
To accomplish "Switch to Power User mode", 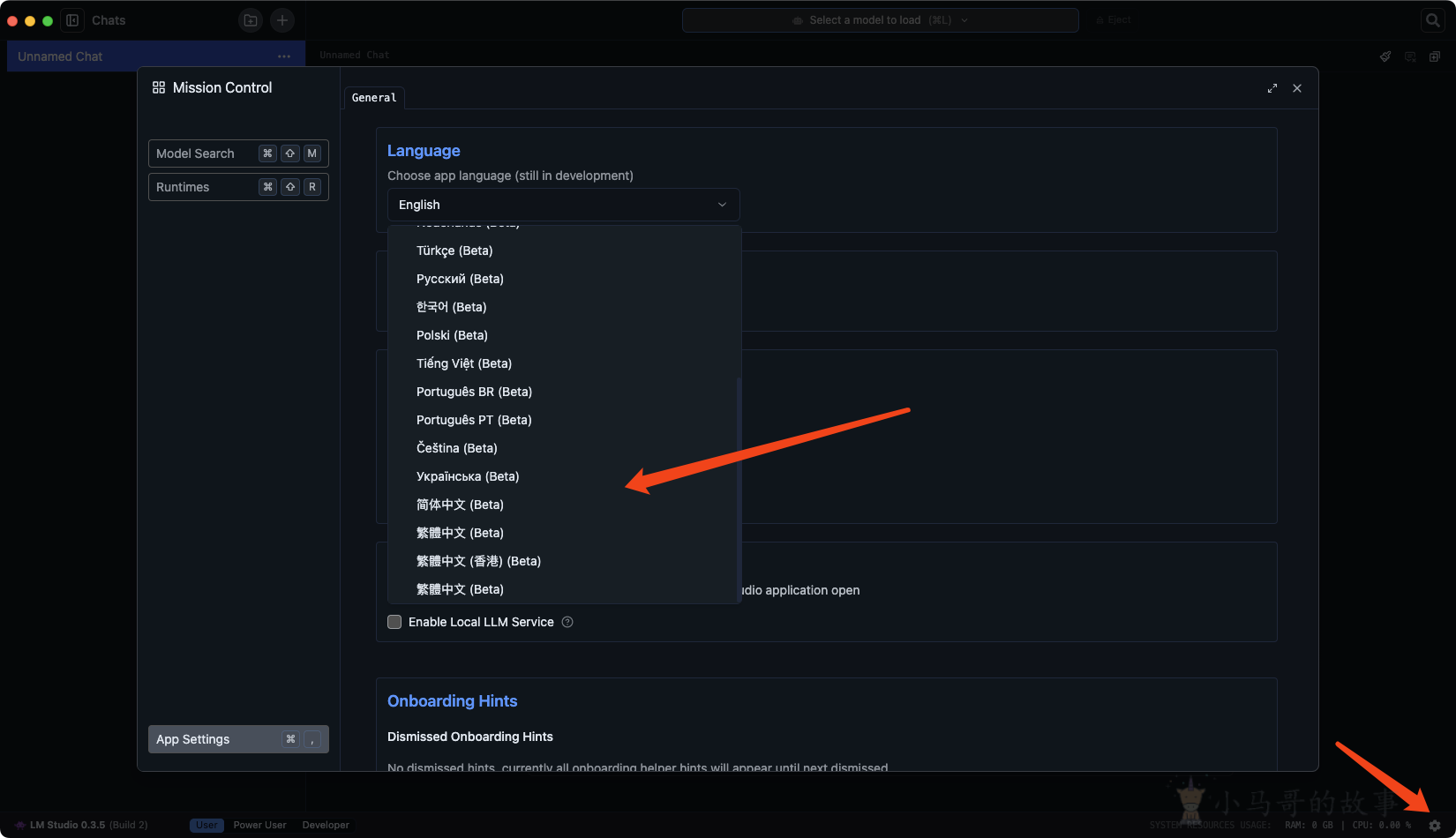I will [x=259, y=826].
